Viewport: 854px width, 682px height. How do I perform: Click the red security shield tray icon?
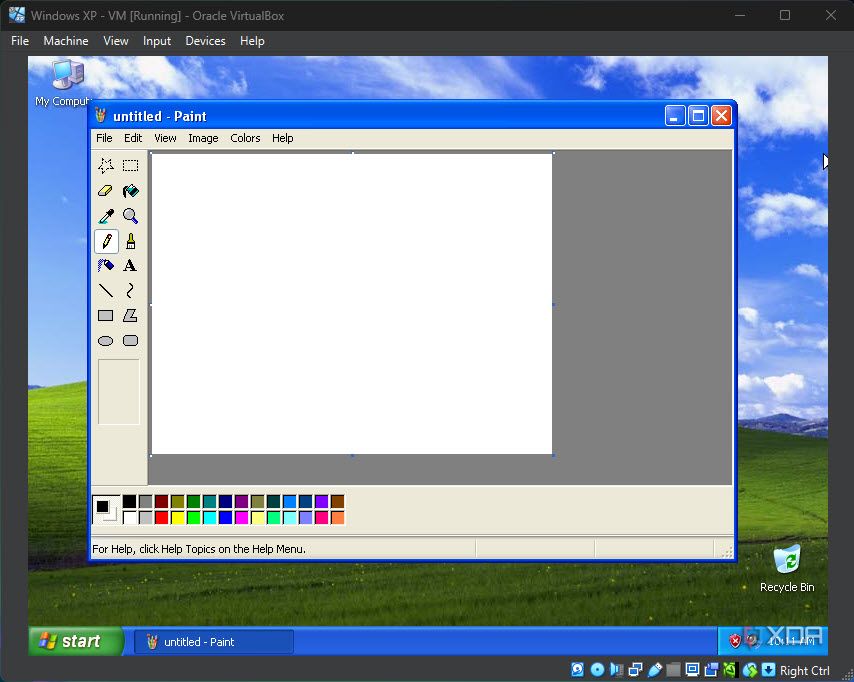[735, 641]
